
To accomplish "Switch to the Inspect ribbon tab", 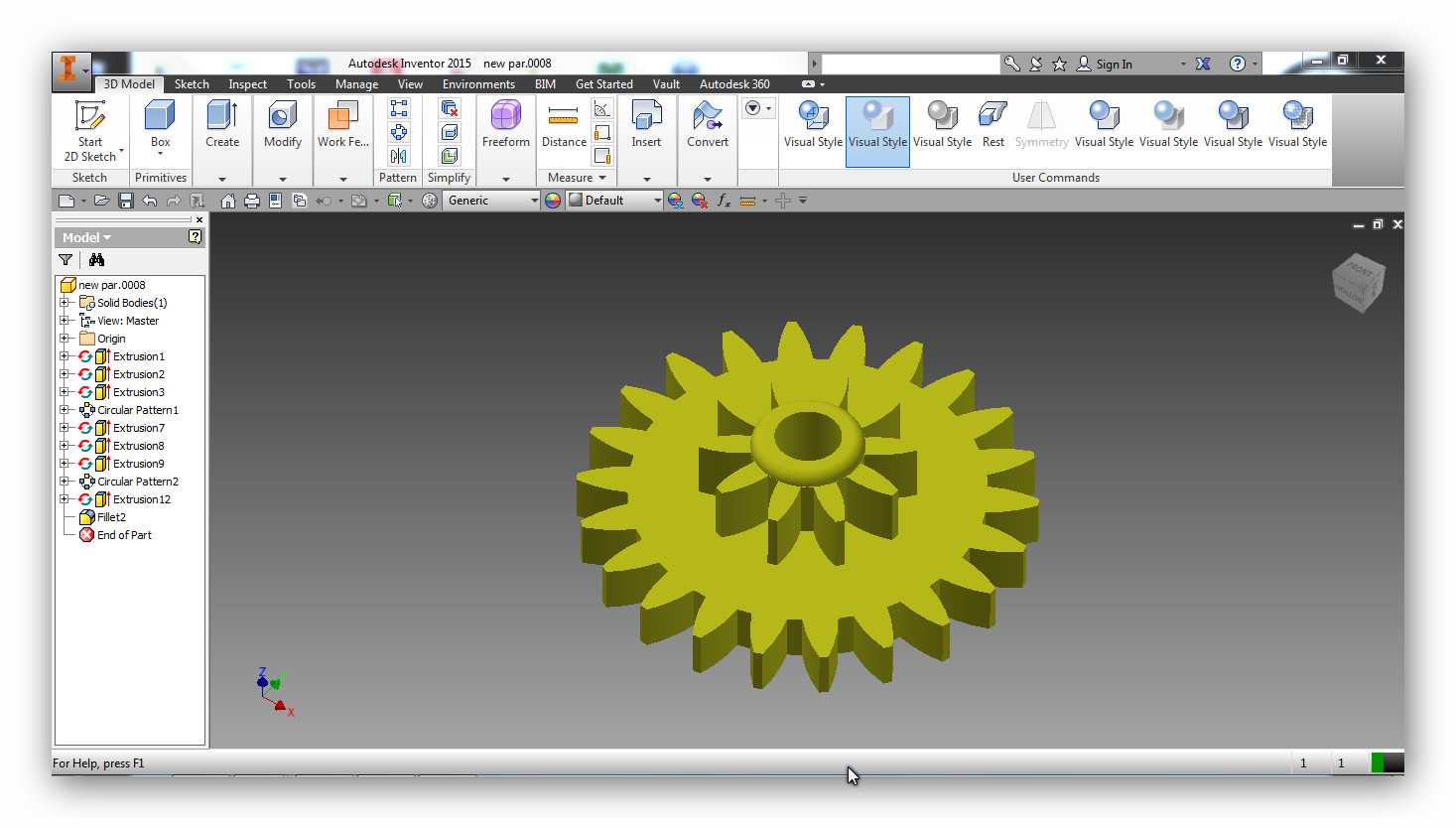I will tap(247, 84).
